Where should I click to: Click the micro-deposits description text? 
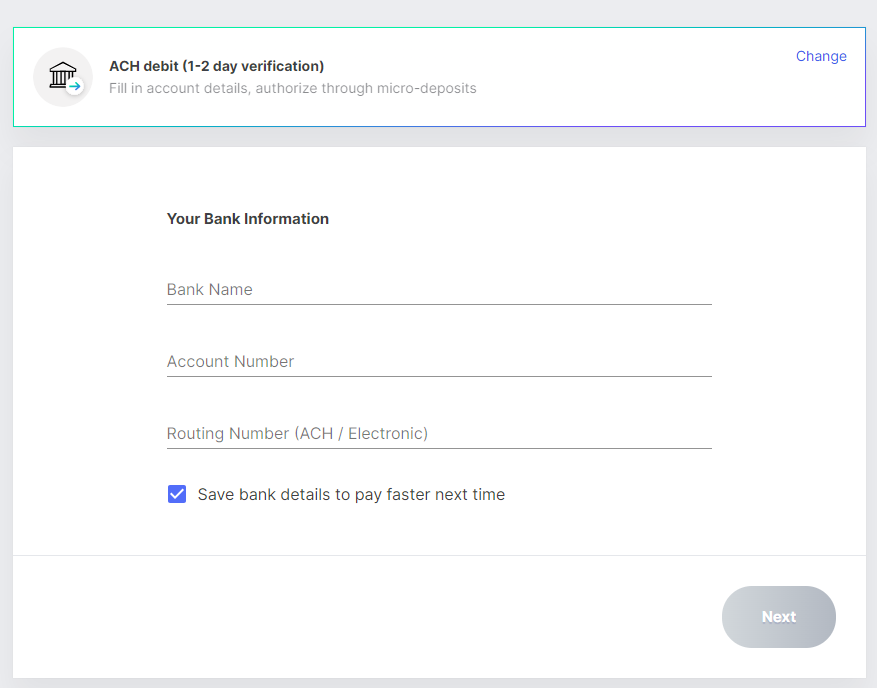tap(293, 88)
